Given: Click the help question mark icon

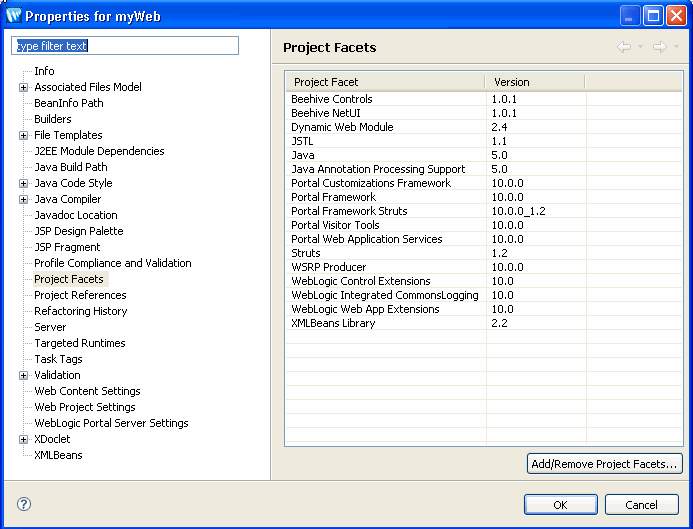Looking at the screenshot, I should 24,504.
